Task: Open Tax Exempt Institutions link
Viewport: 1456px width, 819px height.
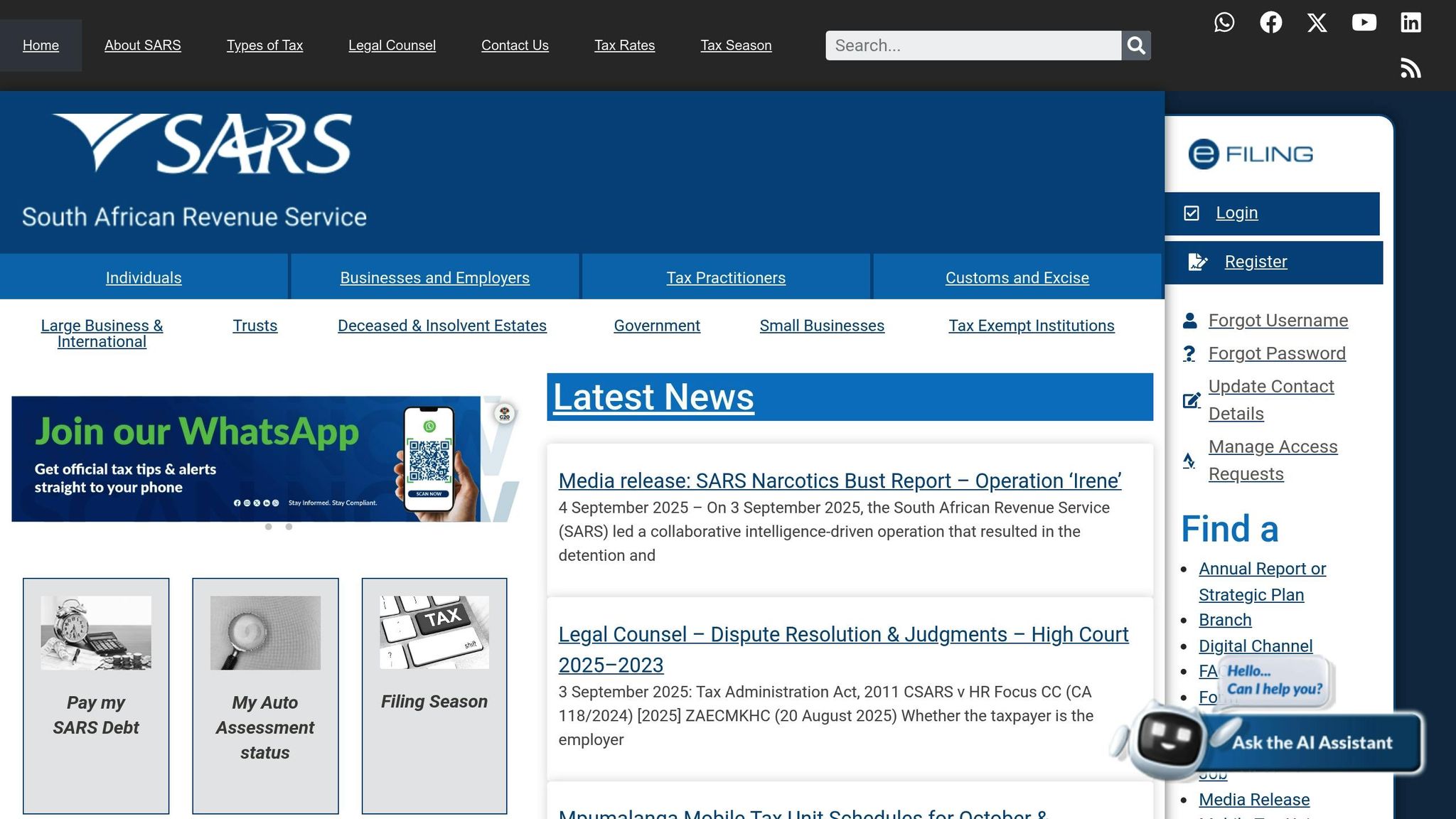Action: (1032, 326)
